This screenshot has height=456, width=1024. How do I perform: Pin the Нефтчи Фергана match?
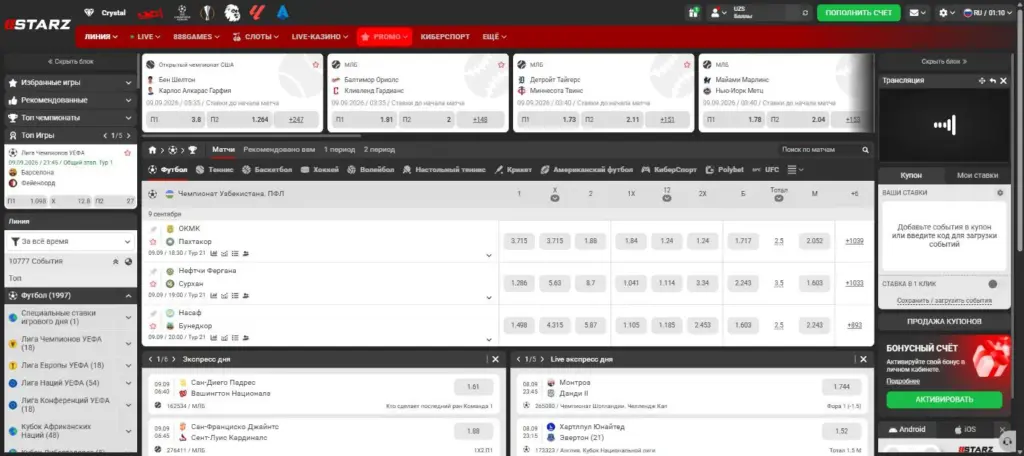(x=153, y=270)
